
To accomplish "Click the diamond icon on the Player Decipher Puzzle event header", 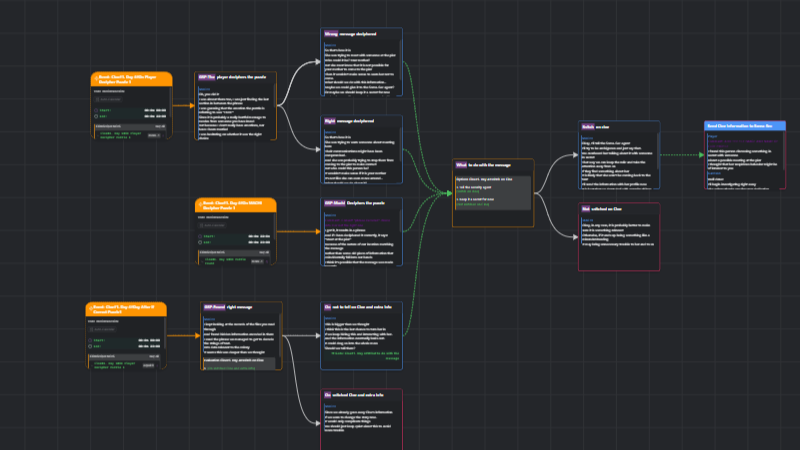I will pyautogui.click(x=96, y=79).
